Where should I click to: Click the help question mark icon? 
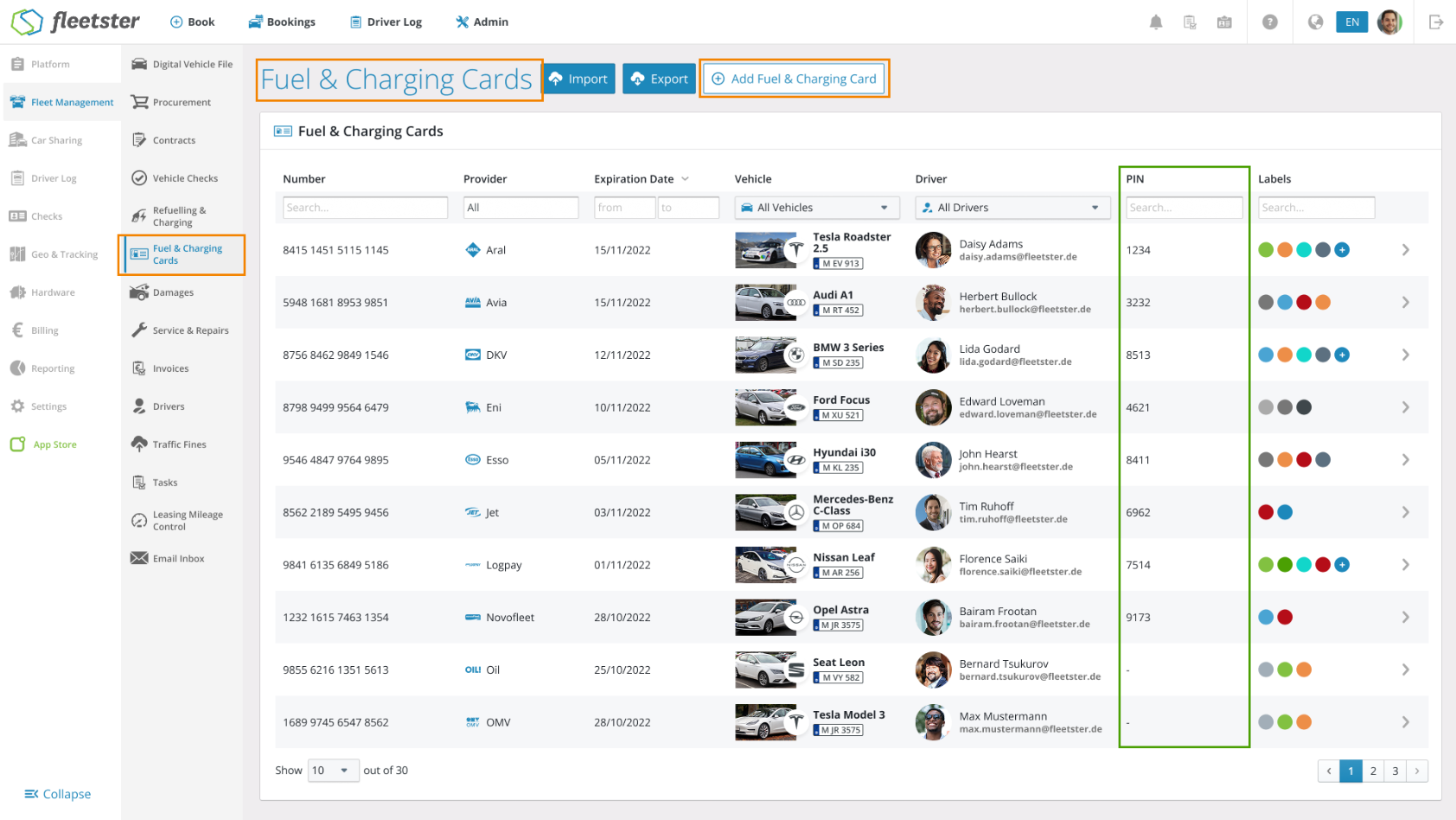1270,22
